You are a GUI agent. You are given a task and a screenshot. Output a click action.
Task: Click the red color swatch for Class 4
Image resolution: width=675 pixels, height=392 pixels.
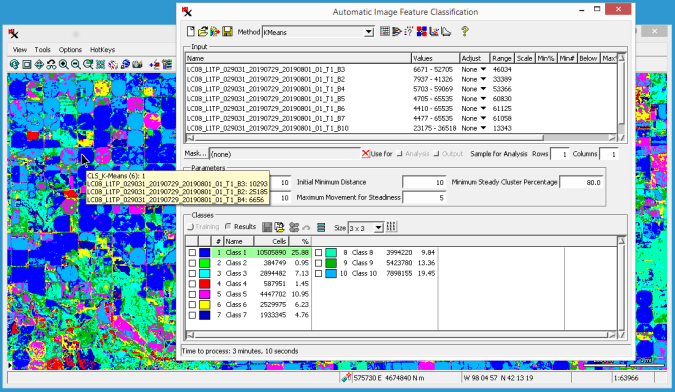204,284
